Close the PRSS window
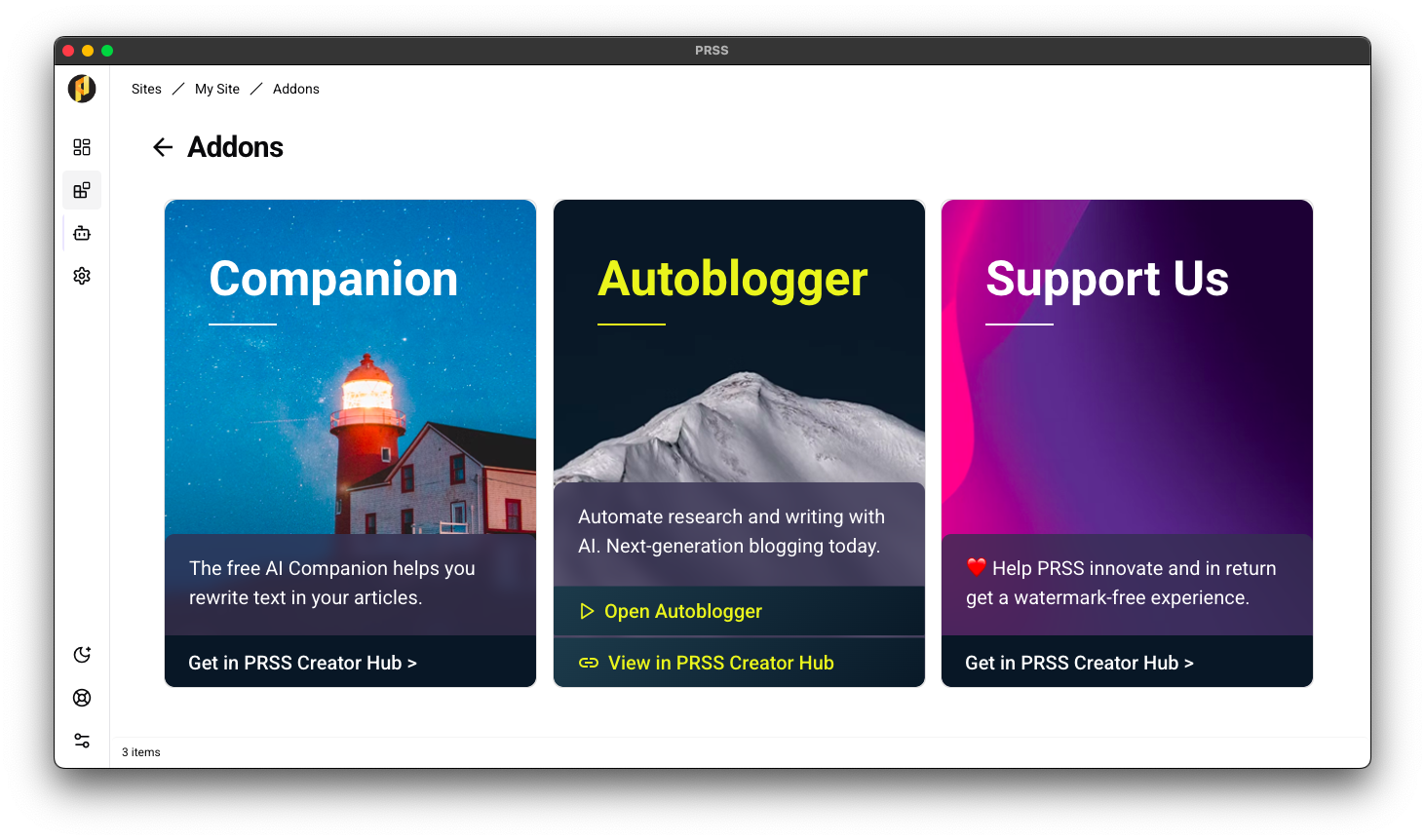The width and height of the screenshot is (1425, 840). (68, 51)
